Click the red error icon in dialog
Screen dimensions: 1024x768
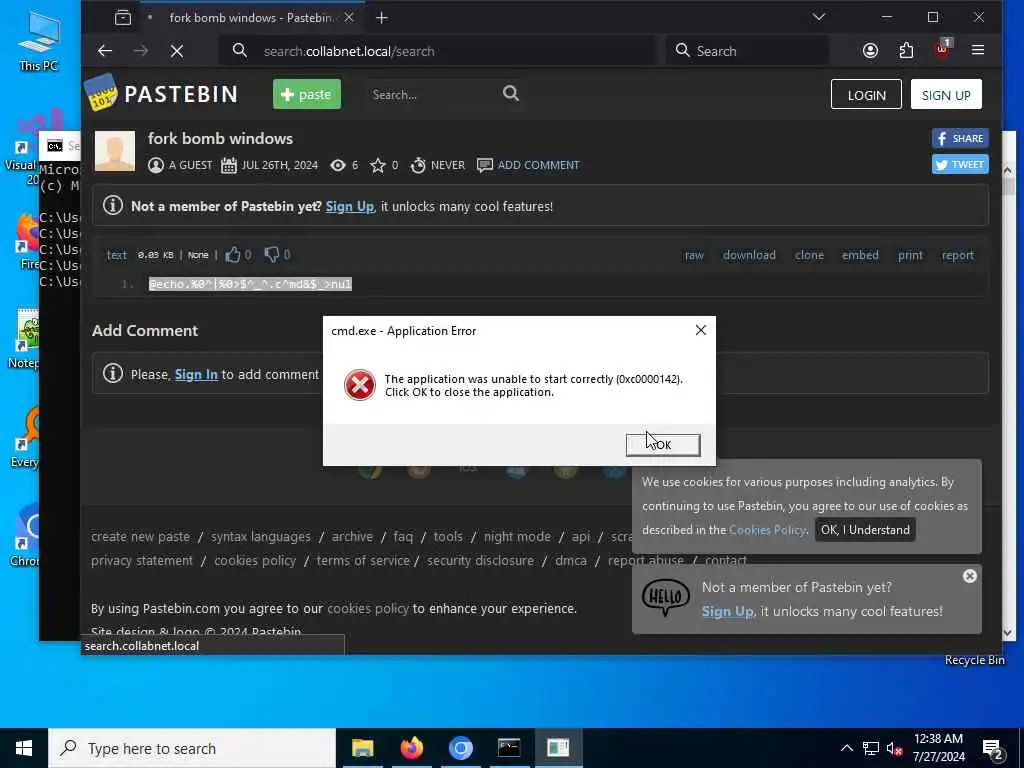(360, 385)
